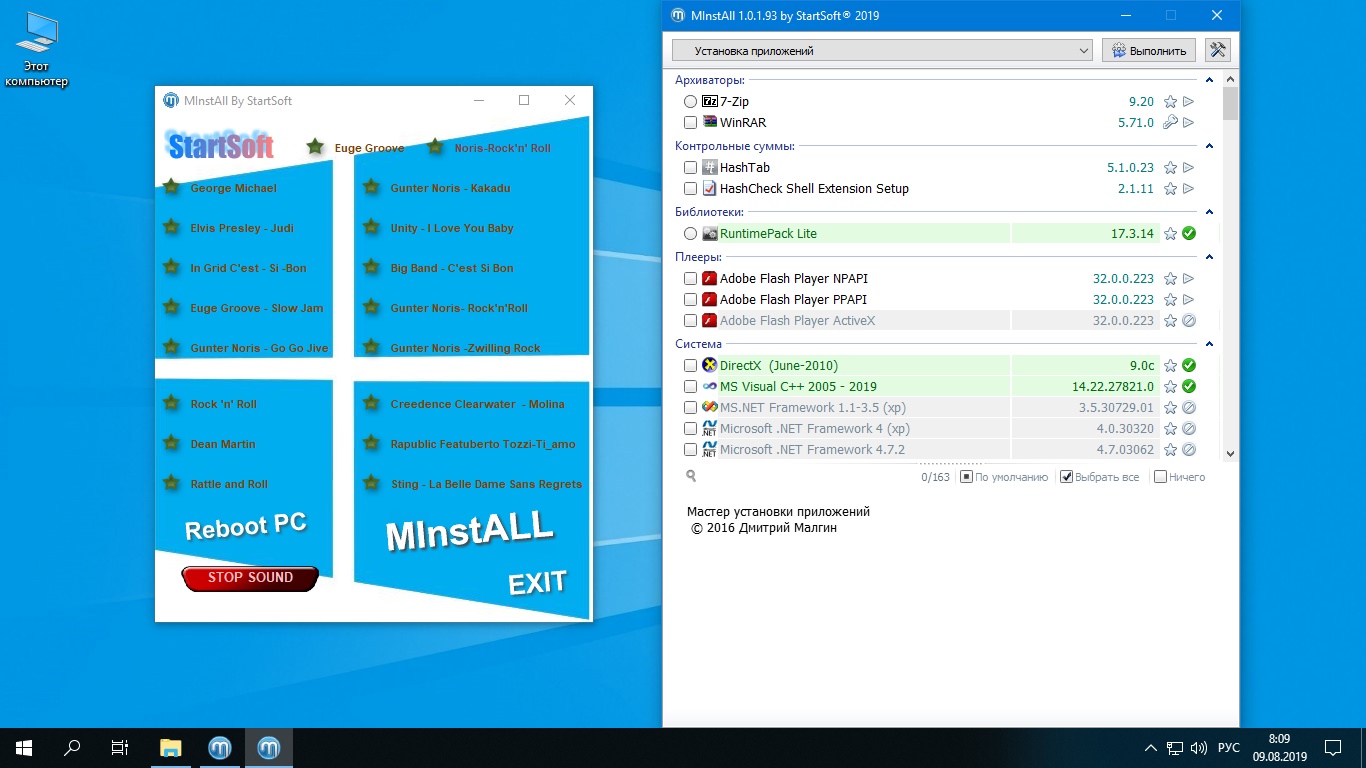Open Этот компьютер desktop icon

click(36, 50)
